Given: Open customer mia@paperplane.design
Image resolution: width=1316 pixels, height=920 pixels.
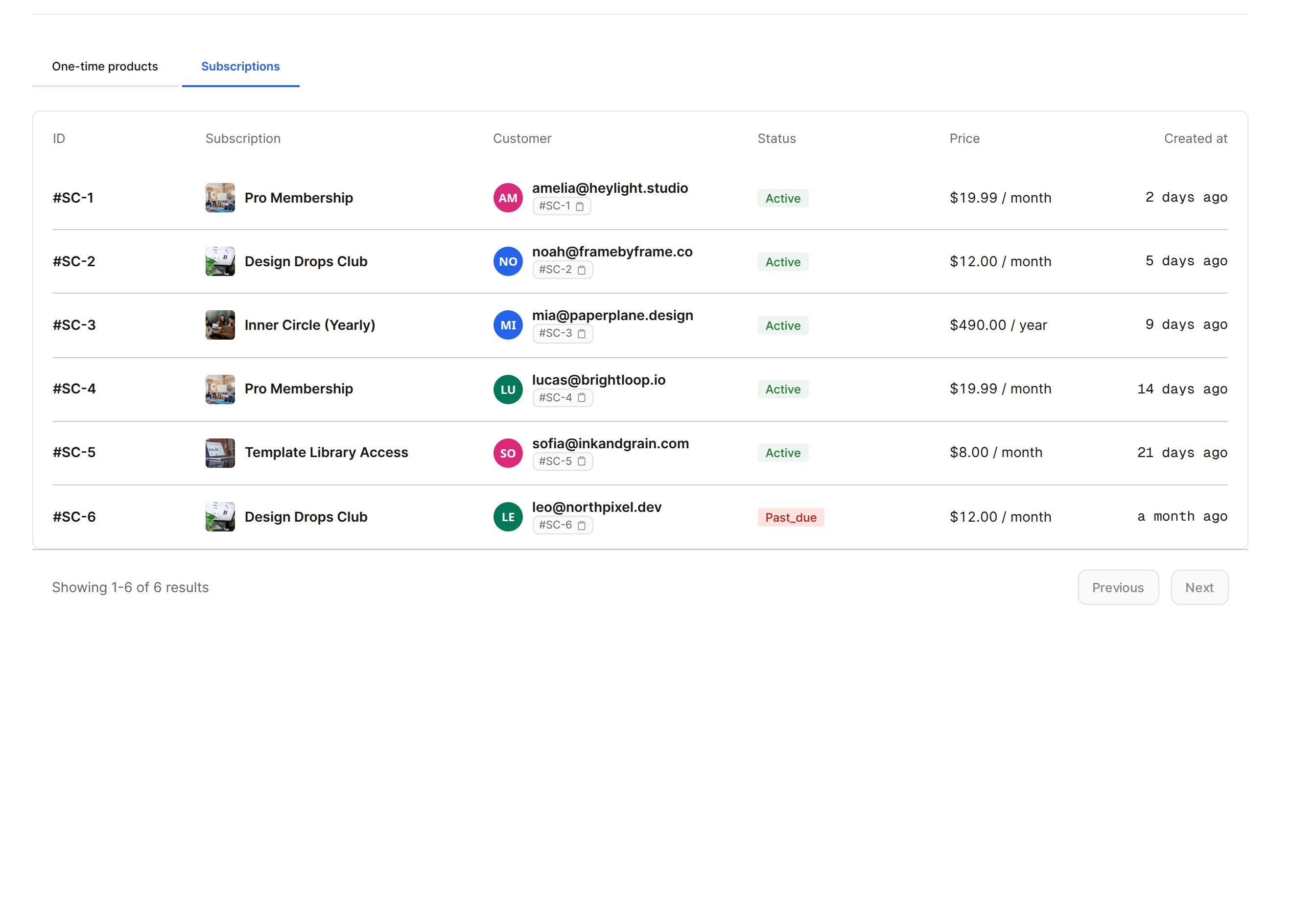Looking at the screenshot, I should [x=613, y=315].
